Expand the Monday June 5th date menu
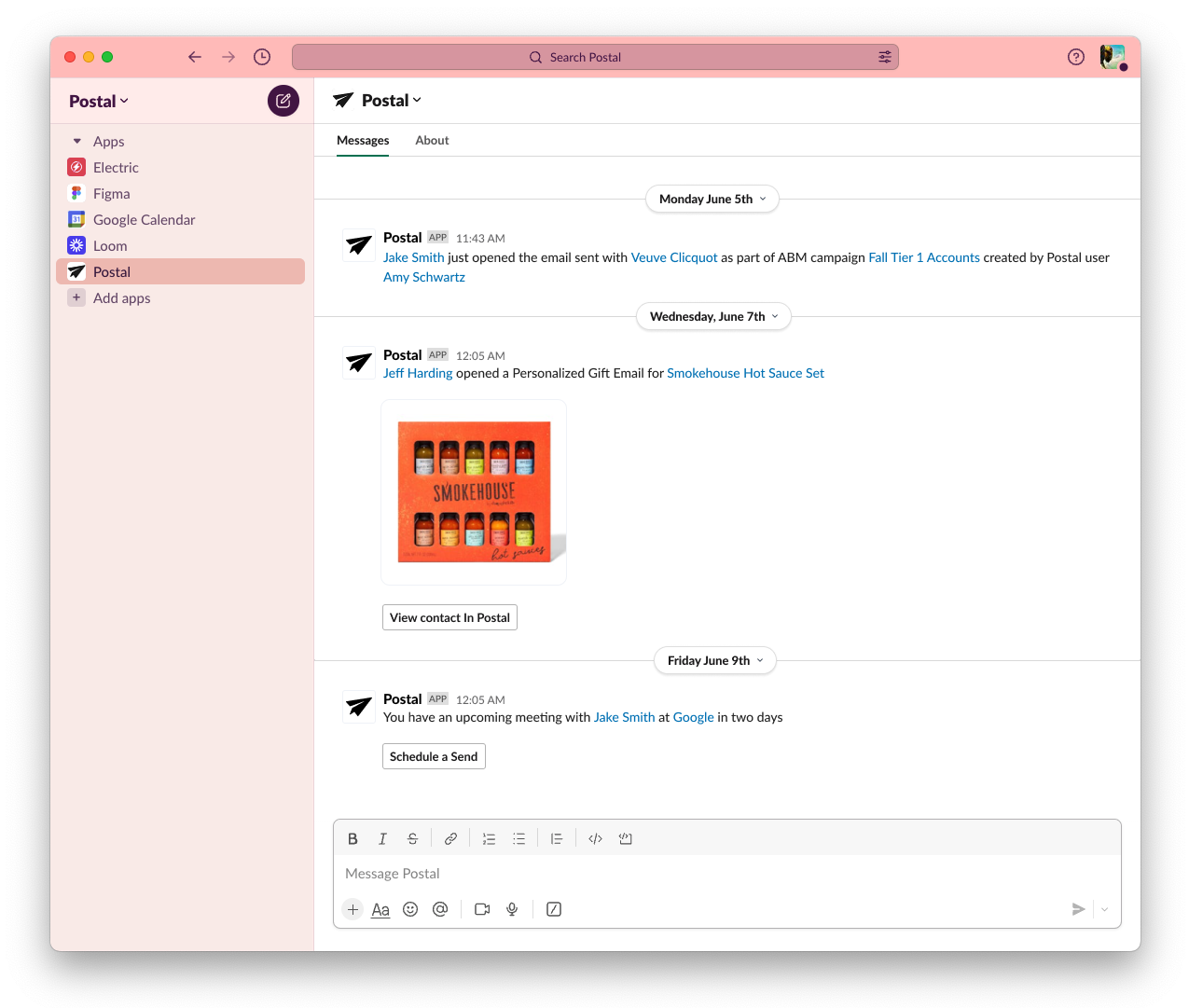Viewport: 1189px width, 1008px height. [712, 199]
